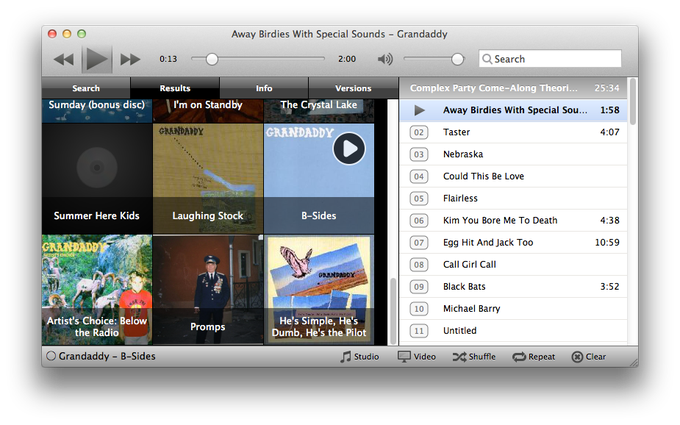
Task: Click track number 05 badge
Action: click(419, 199)
